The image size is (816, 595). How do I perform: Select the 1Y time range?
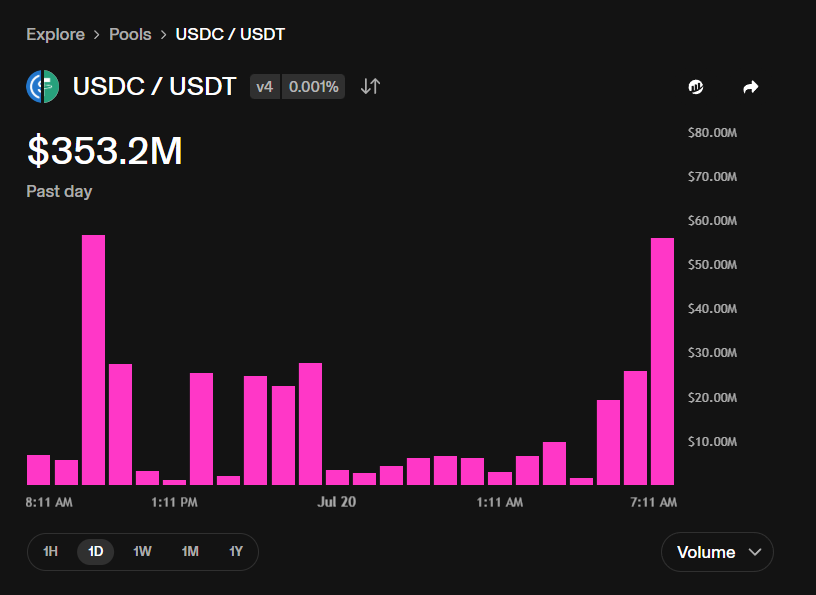pos(236,551)
